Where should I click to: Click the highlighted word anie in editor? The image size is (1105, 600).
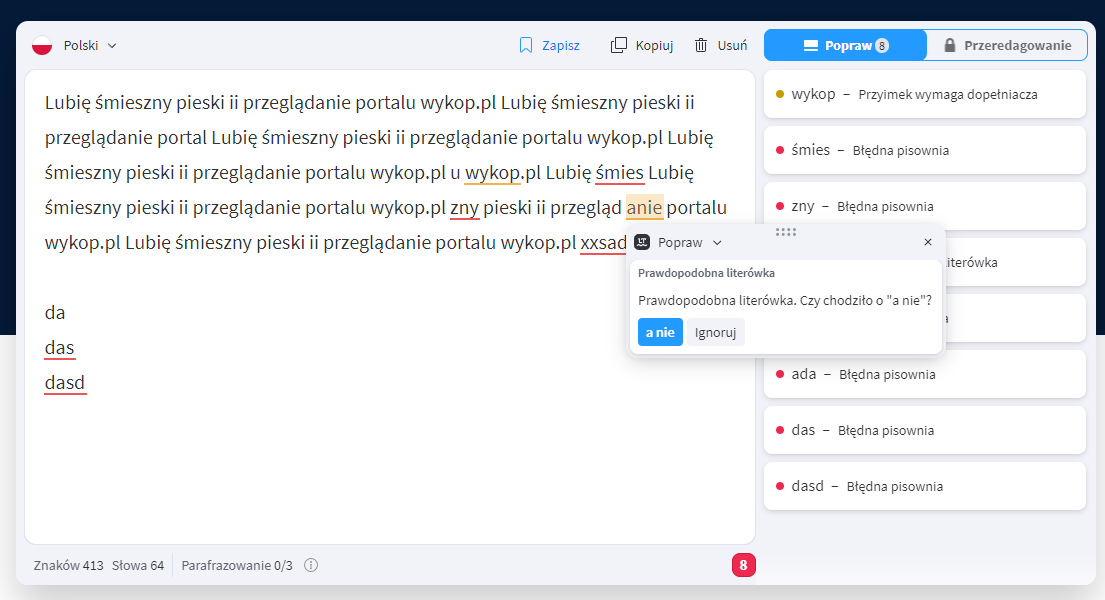pos(644,207)
